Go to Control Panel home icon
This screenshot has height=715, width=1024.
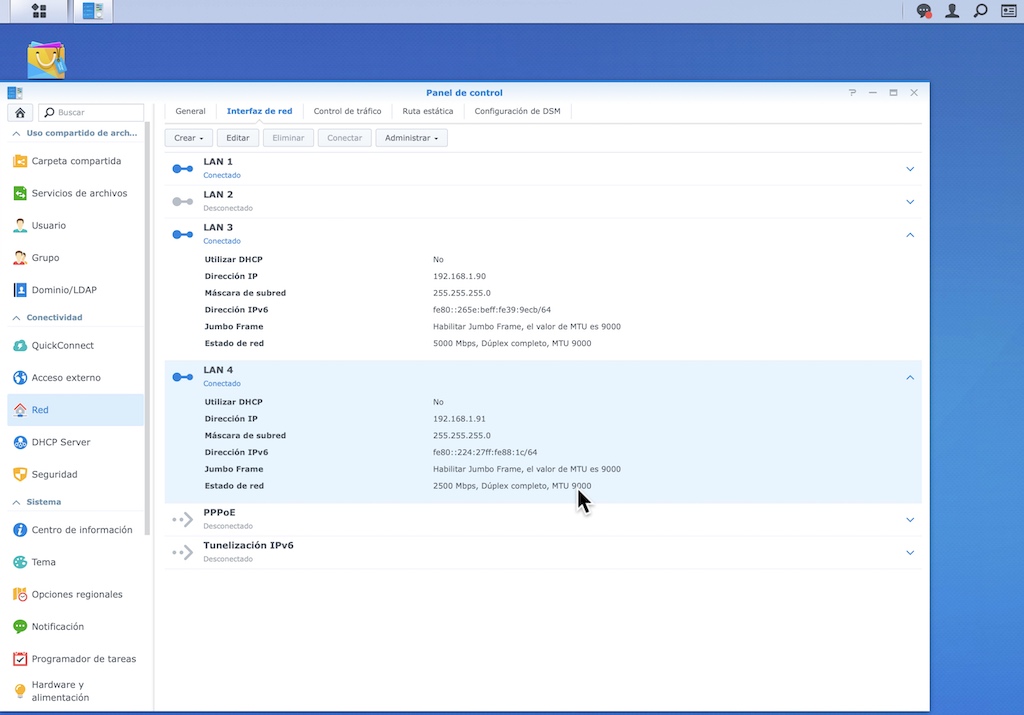point(20,113)
